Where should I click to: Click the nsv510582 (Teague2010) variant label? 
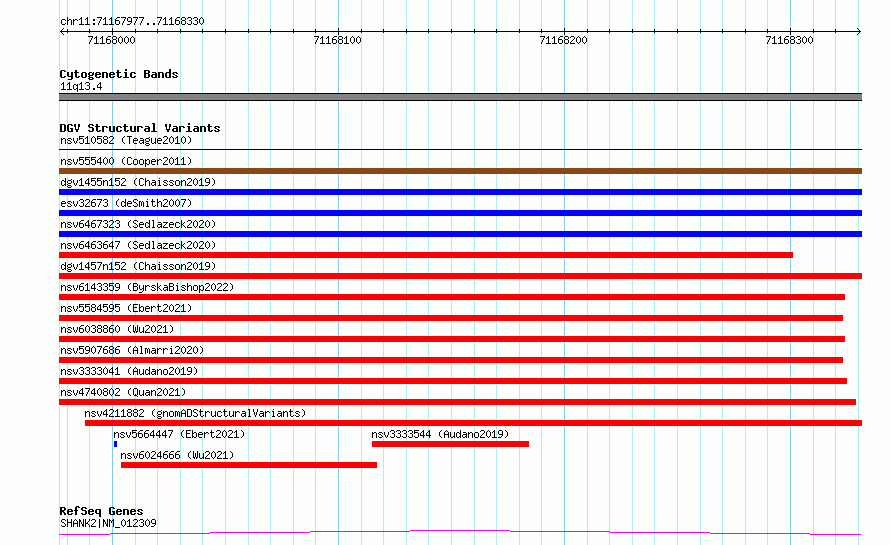click(x=126, y=140)
